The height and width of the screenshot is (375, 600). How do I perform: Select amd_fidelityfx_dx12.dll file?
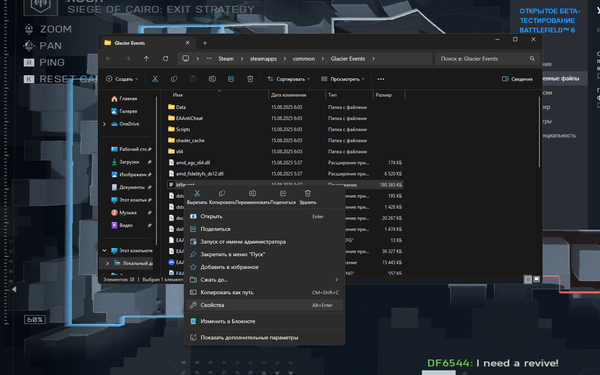[200, 174]
